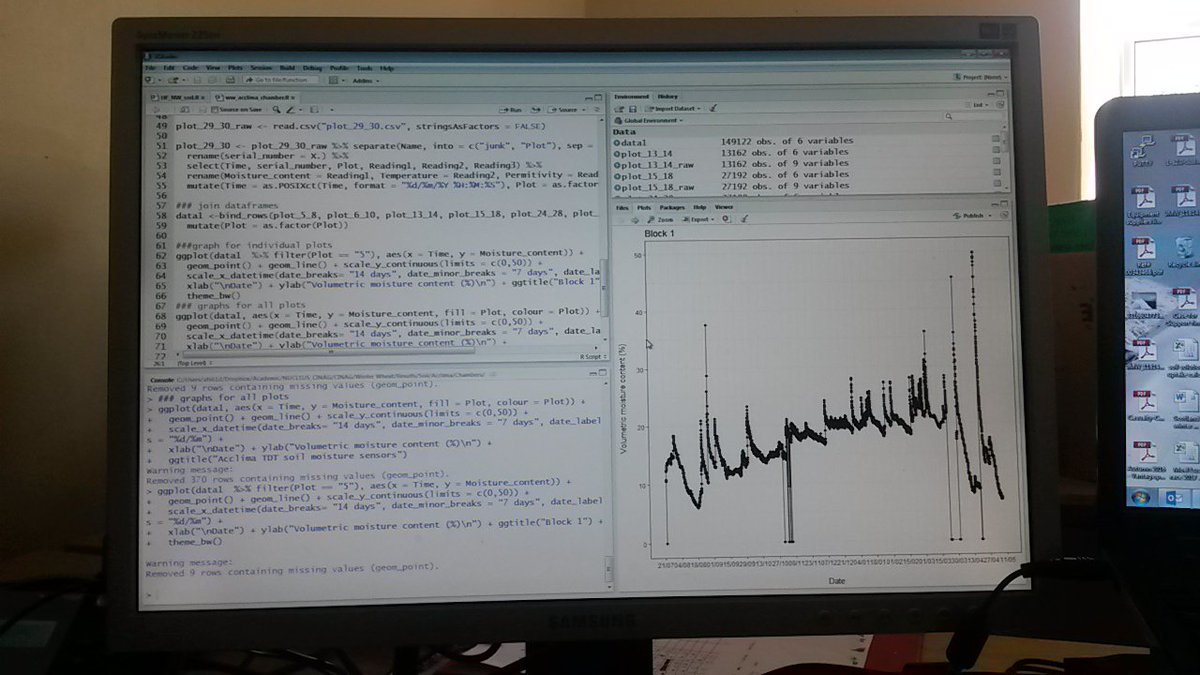The image size is (1200, 675).
Task: Expand the plot_13_14_raw entry
Action: tap(617, 165)
